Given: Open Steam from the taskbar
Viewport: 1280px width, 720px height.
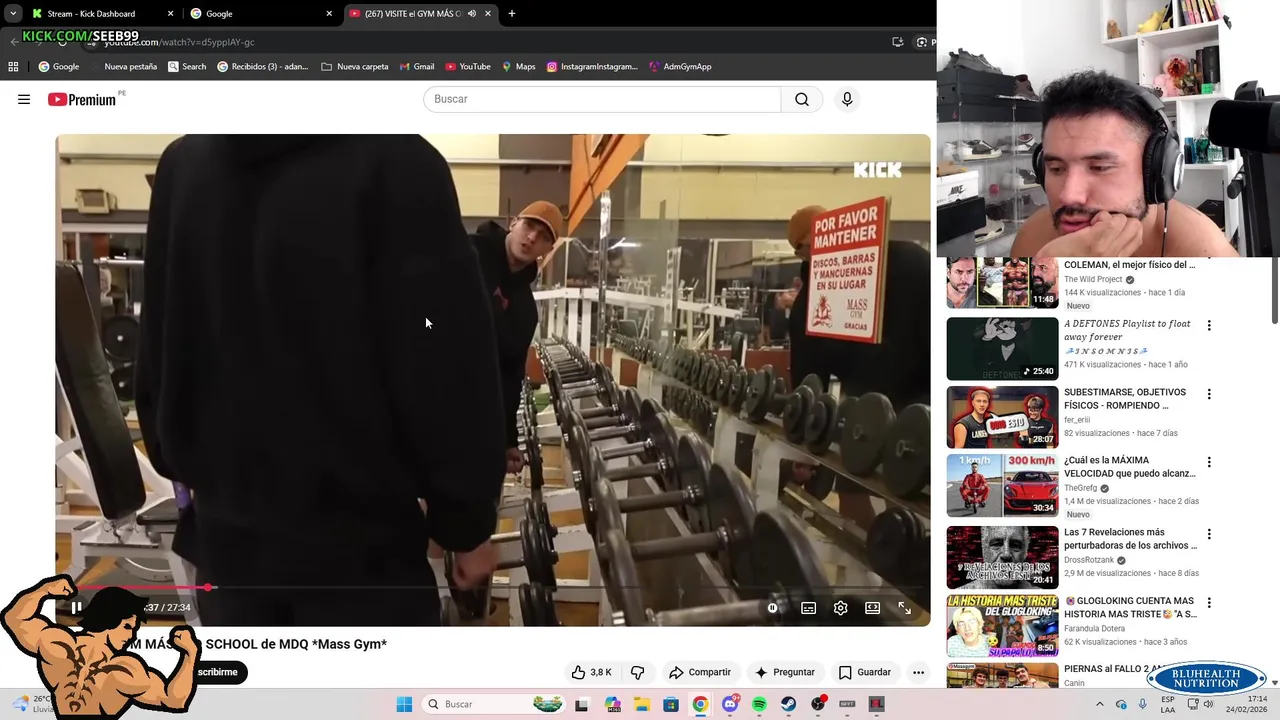Looking at the screenshot, I should pos(789,704).
